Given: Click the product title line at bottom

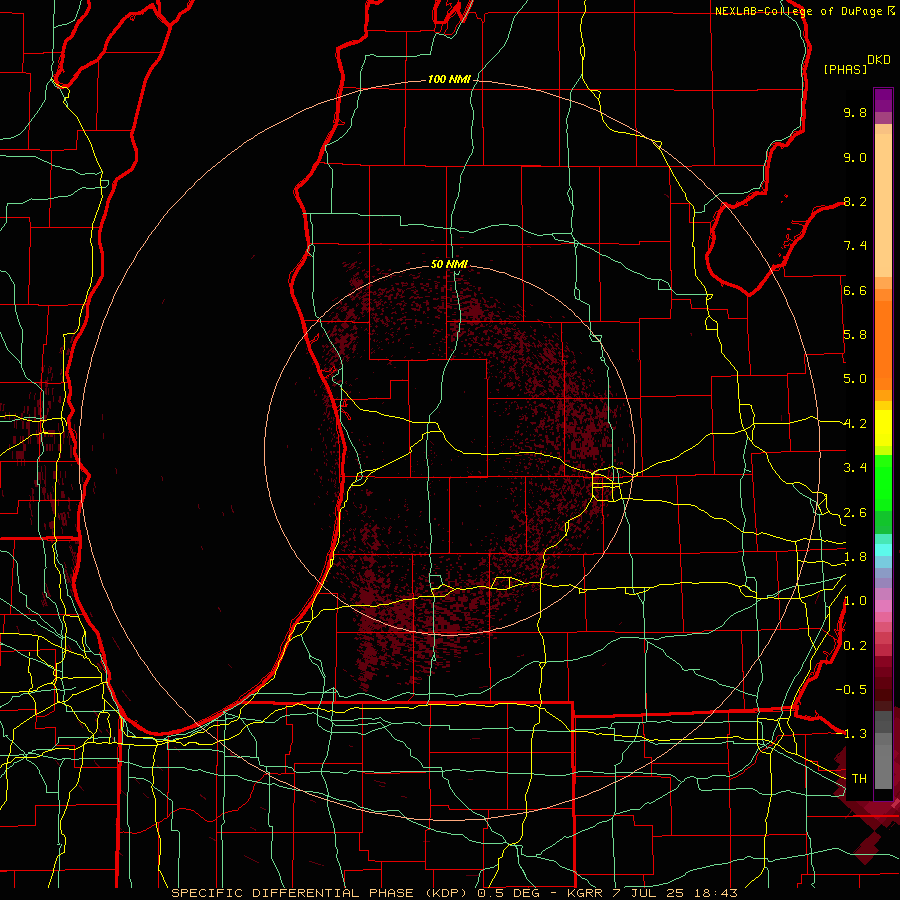Looking at the screenshot, I should (x=454, y=893).
